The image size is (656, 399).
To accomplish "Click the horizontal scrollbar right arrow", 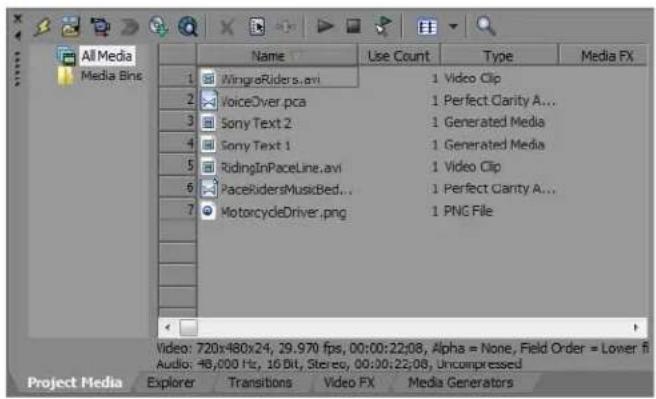I will [636, 327].
